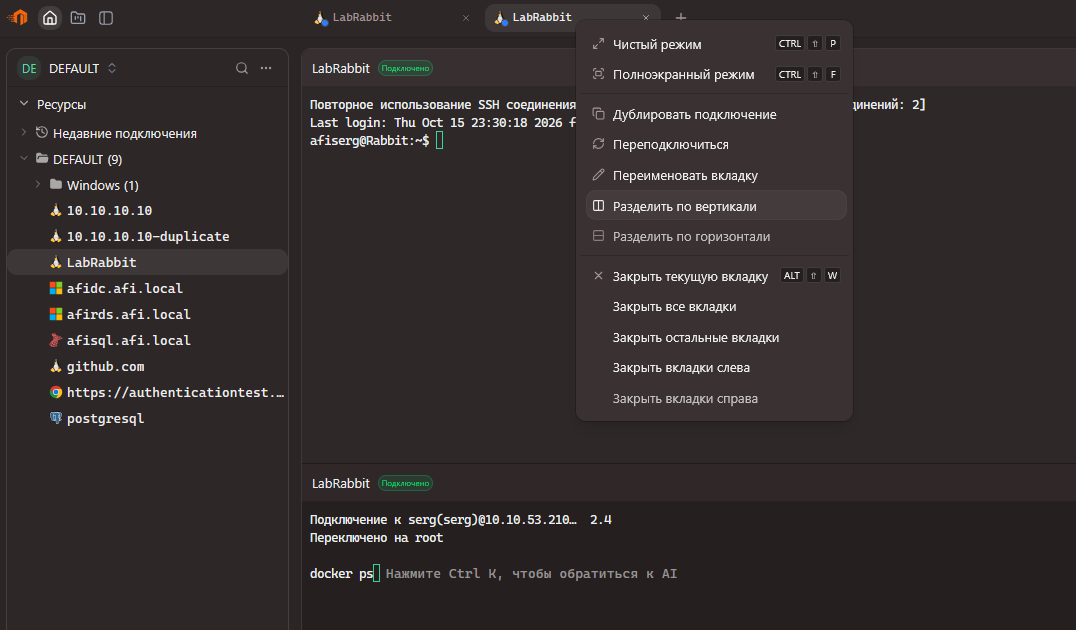The width and height of the screenshot is (1076, 630).
Task: Click the afiserg@Rabbit prompt line
Action: click(x=376, y=141)
